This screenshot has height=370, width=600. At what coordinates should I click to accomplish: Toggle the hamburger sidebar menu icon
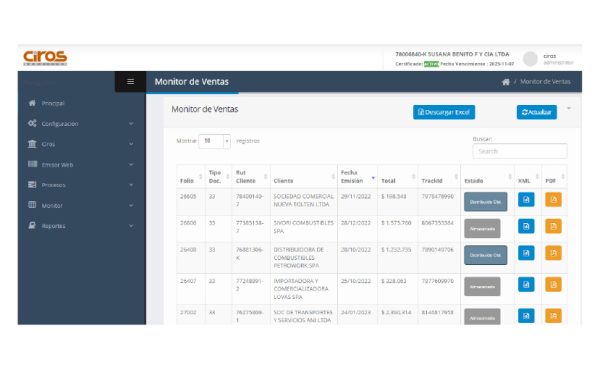pyautogui.click(x=130, y=81)
